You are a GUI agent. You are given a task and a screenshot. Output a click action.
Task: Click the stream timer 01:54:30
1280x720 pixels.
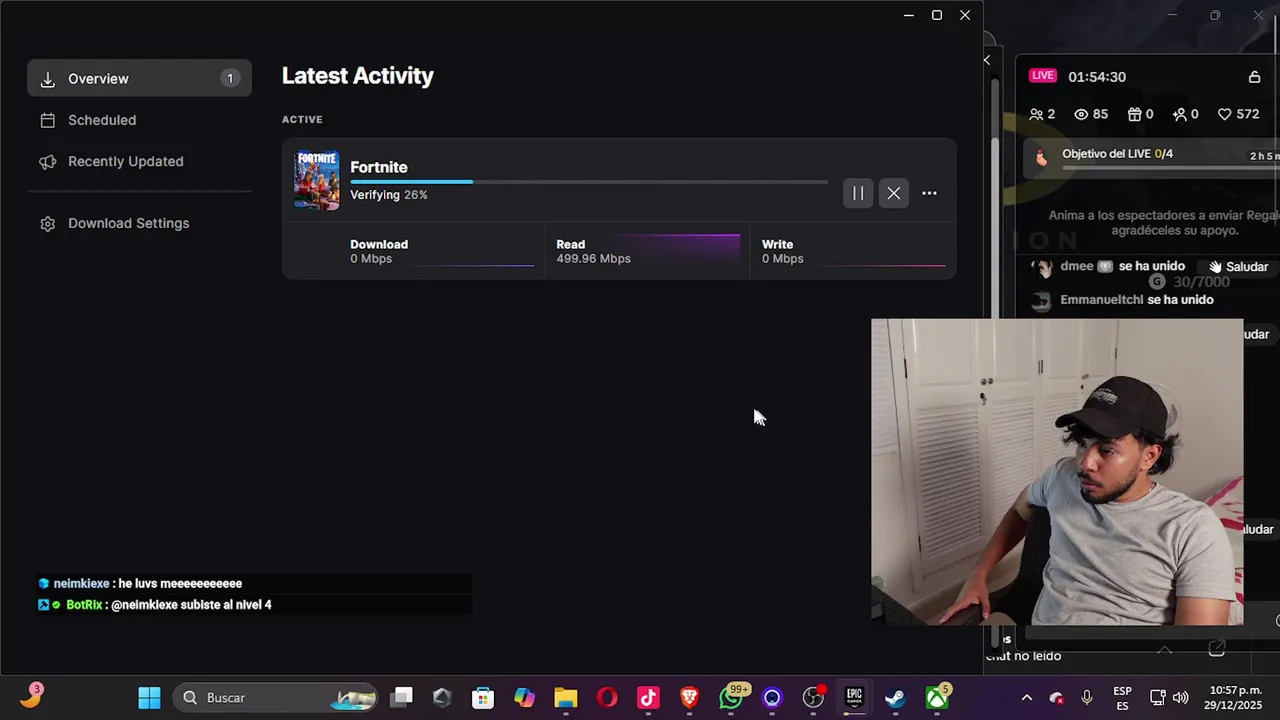point(1097,77)
